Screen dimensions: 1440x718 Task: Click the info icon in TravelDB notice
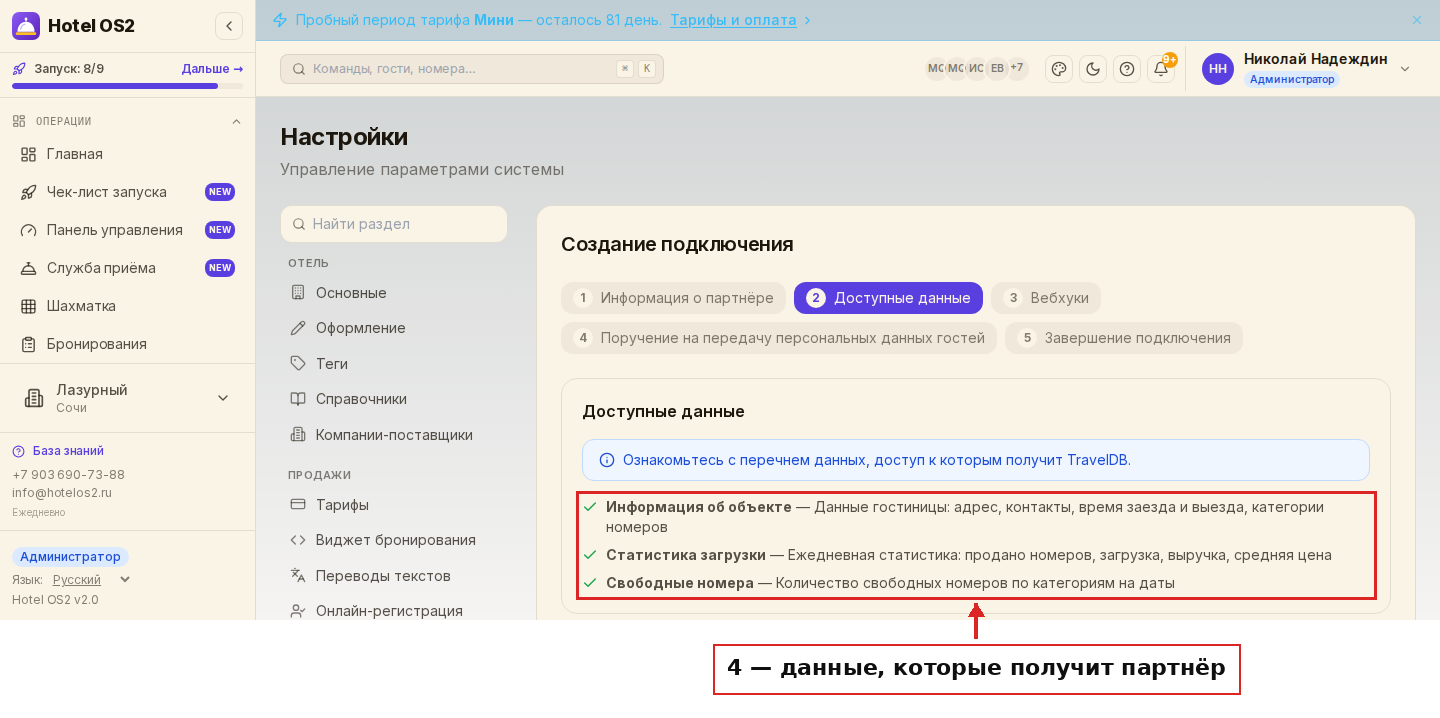607,460
